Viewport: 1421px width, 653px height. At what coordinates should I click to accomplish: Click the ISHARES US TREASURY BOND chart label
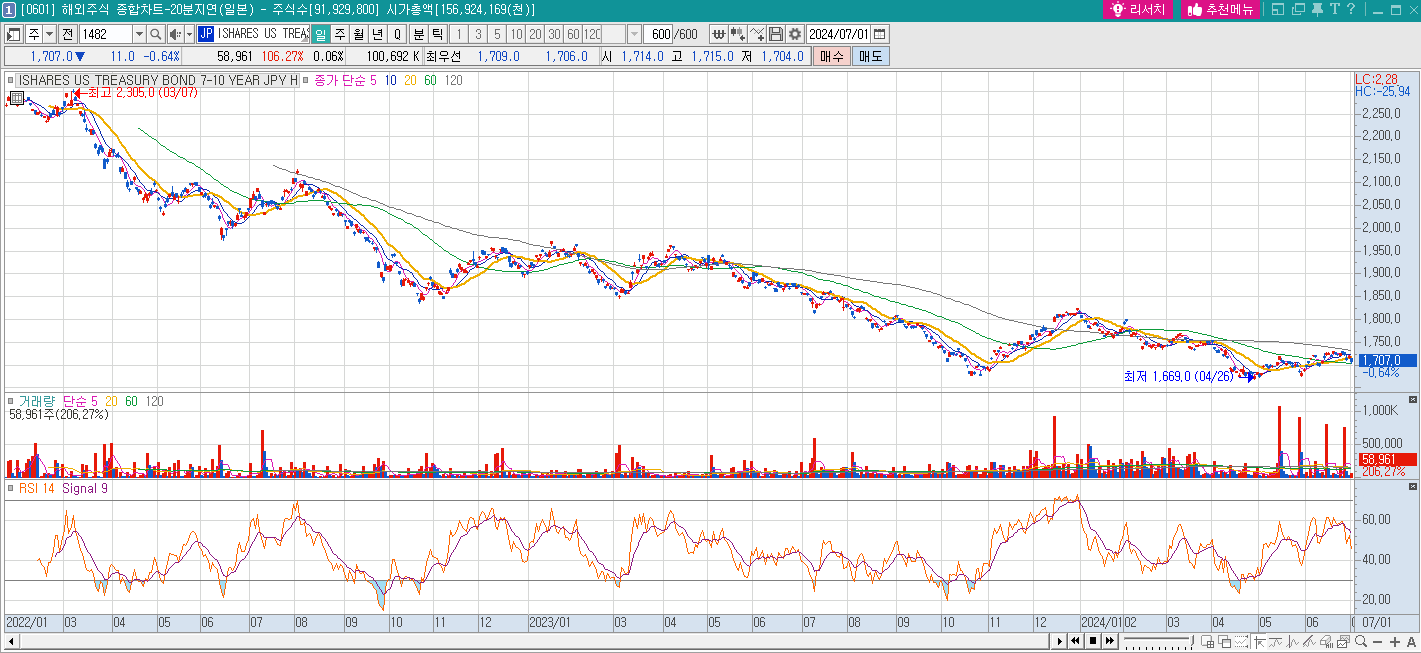(x=158, y=80)
